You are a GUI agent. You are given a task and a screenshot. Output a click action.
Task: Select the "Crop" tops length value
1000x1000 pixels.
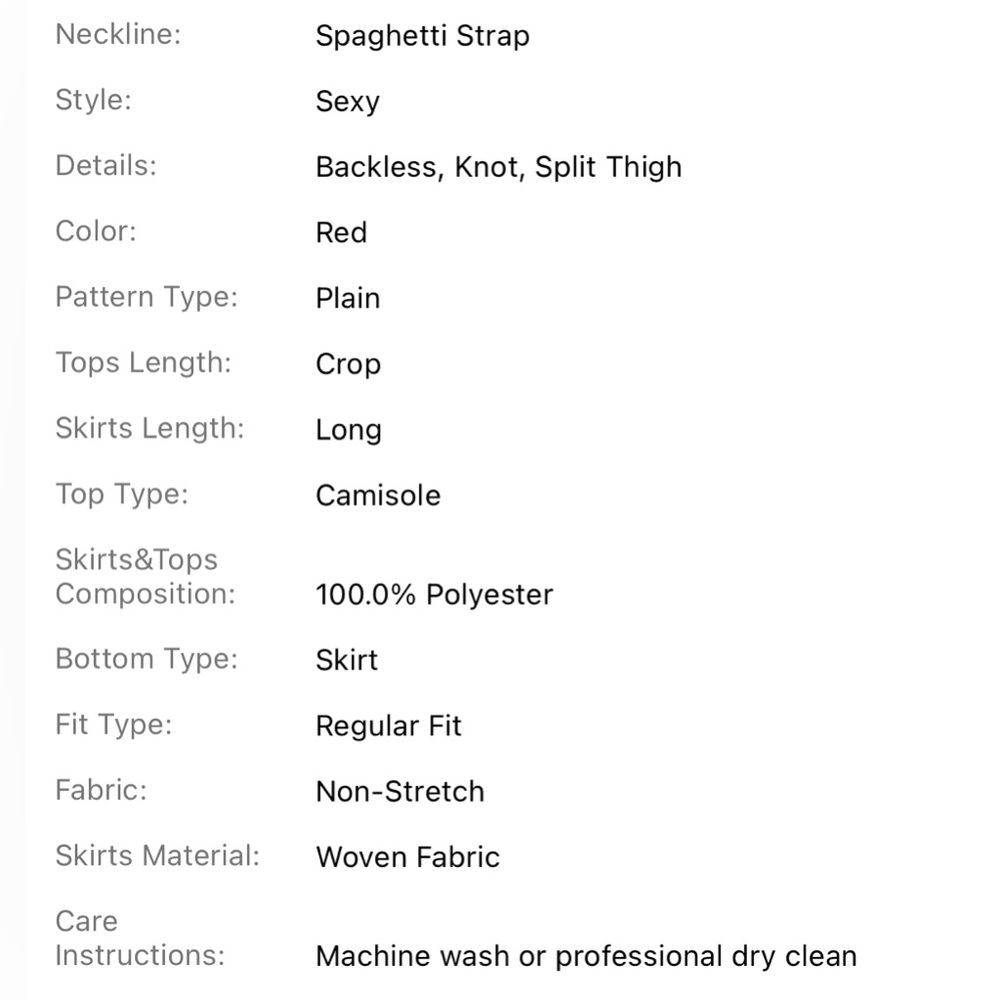click(348, 365)
